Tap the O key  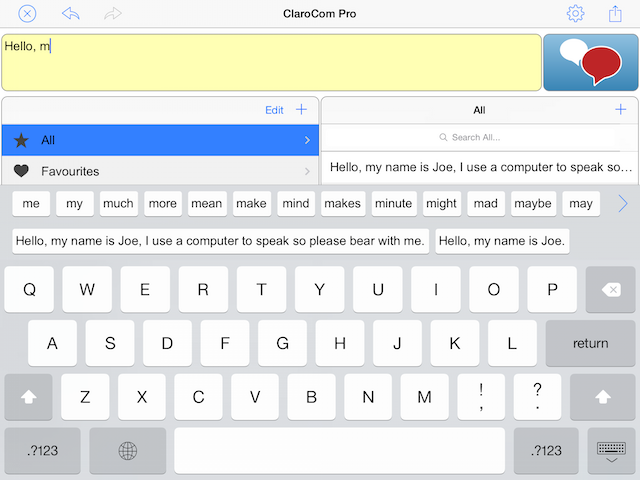(x=494, y=289)
